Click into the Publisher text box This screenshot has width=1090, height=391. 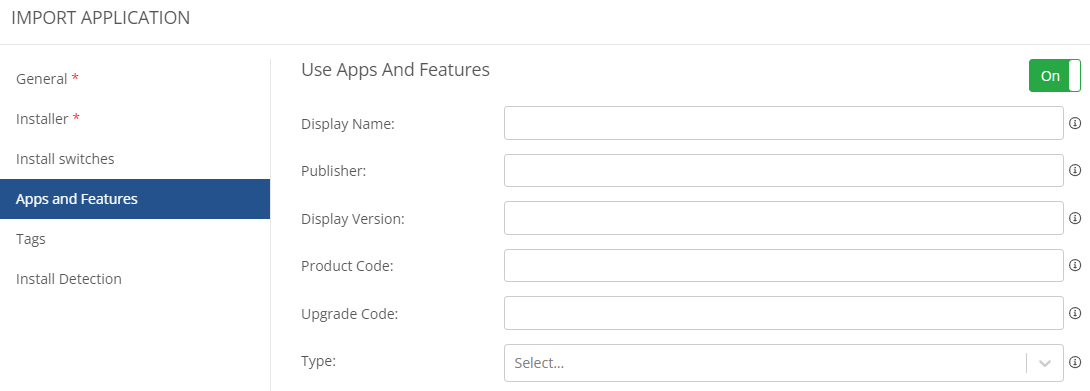point(783,170)
